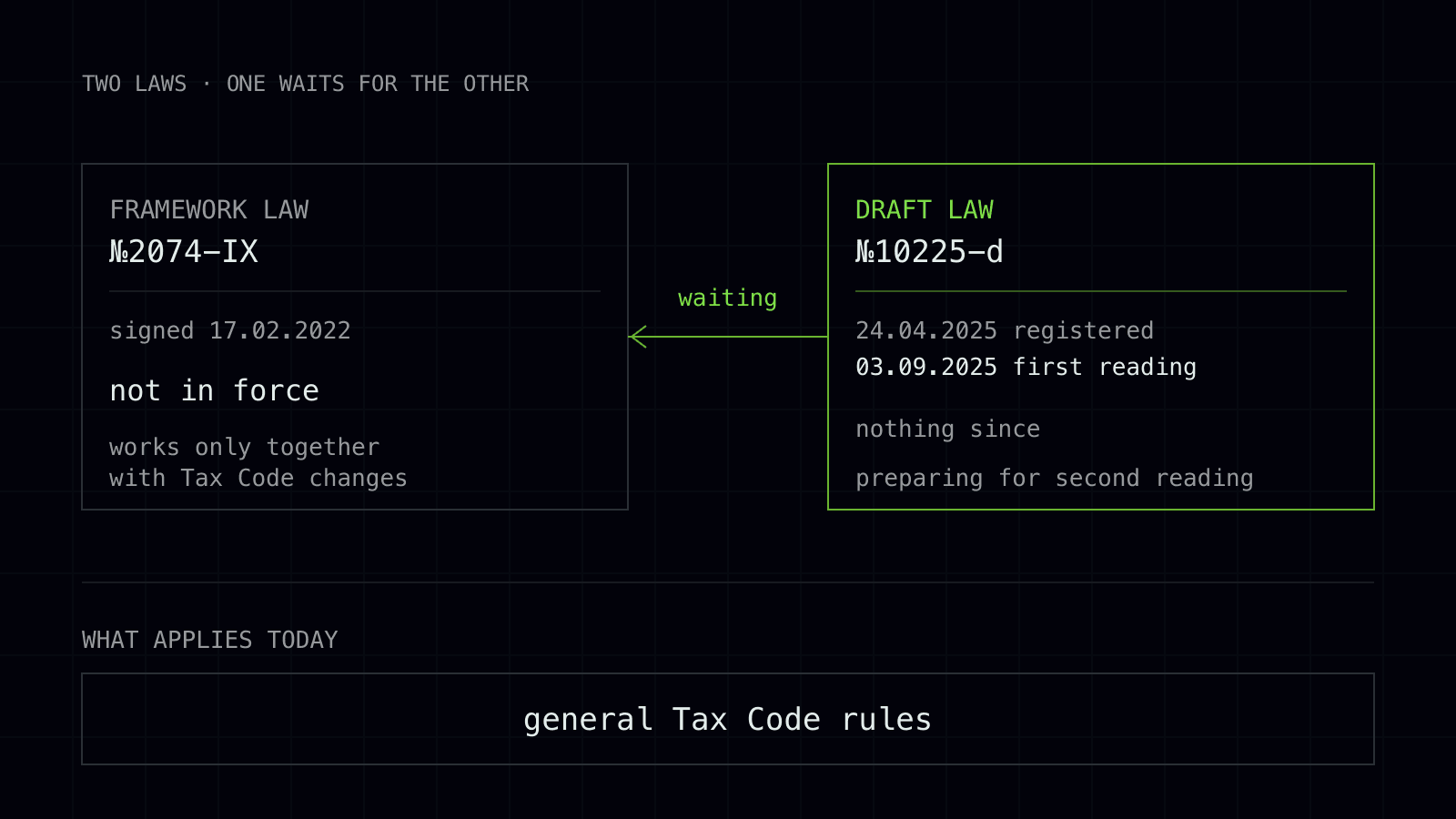Select the 'signed 17.02.2022' line
The width and height of the screenshot is (1456, 819).
[230, 330]
